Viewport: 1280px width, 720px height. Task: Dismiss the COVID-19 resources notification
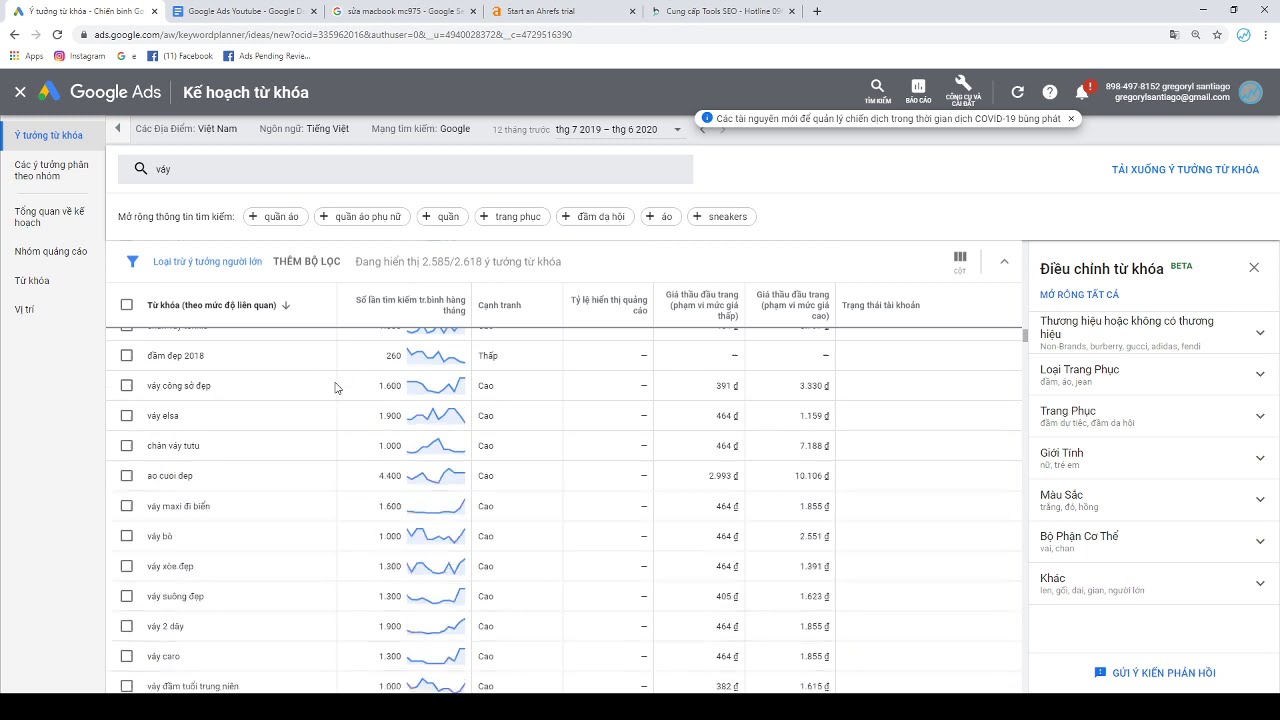tap(1071, 118)
